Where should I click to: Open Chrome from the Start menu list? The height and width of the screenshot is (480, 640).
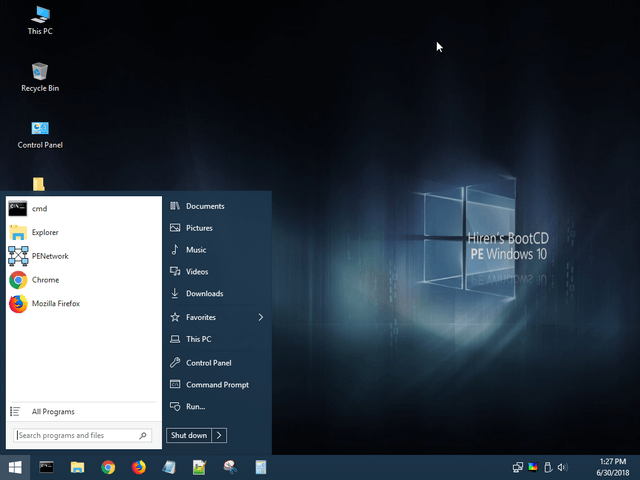(x=44, y=280)
